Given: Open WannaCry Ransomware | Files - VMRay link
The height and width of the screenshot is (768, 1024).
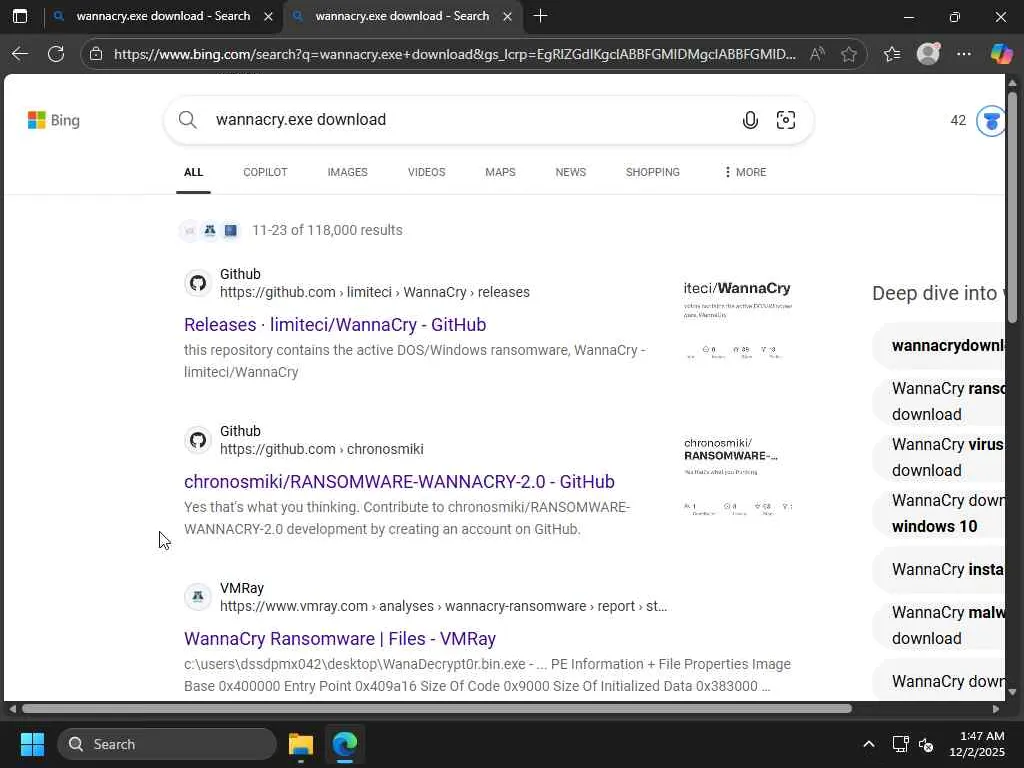Looking at the screenshot, I should 340,639.
